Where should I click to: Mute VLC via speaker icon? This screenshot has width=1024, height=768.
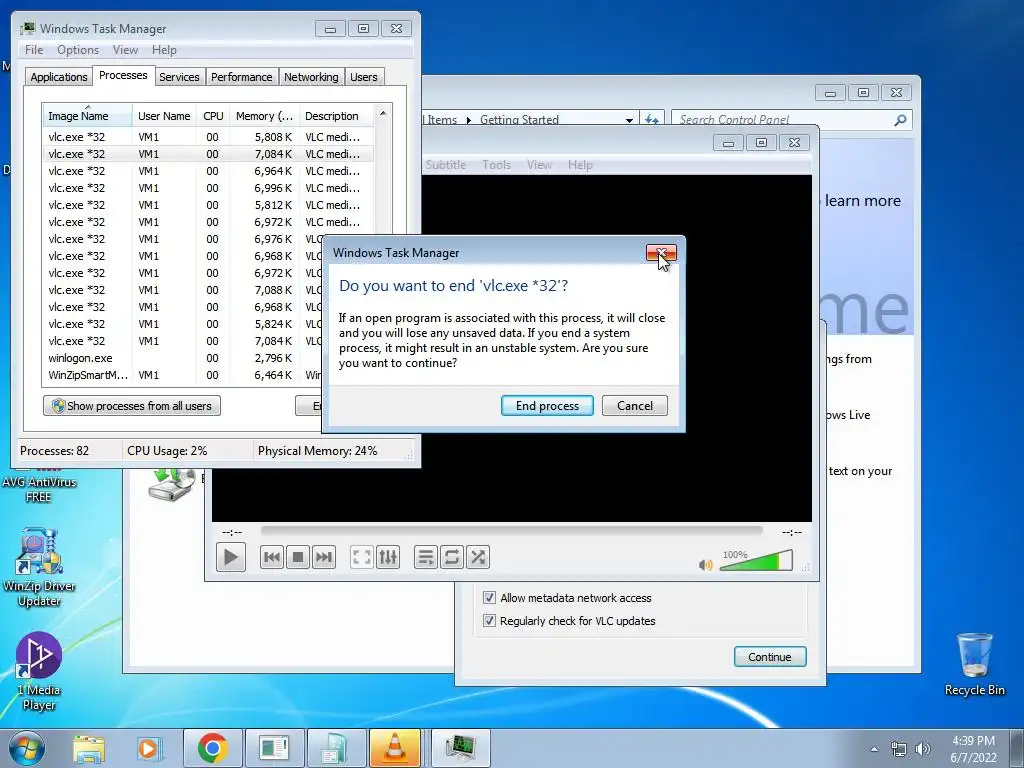pos(705,564)
